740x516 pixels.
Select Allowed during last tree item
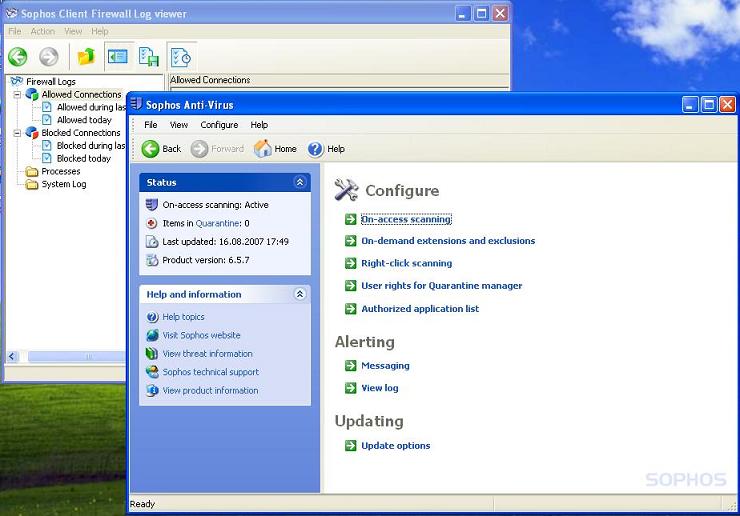coord(92,107)
